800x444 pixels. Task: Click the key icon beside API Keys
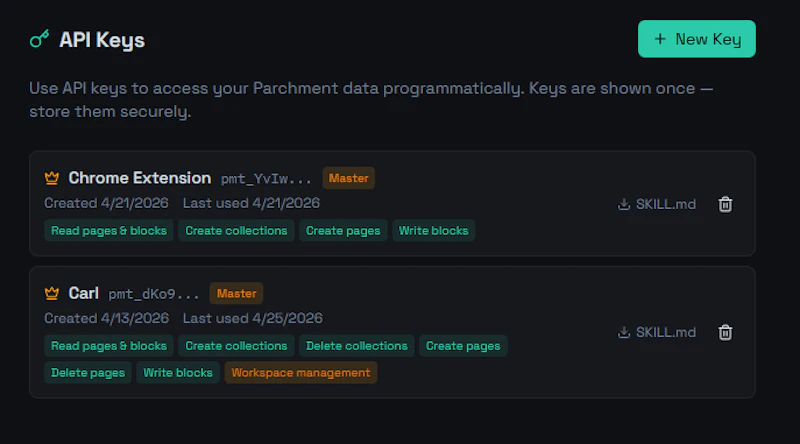(x=39, y=39)
